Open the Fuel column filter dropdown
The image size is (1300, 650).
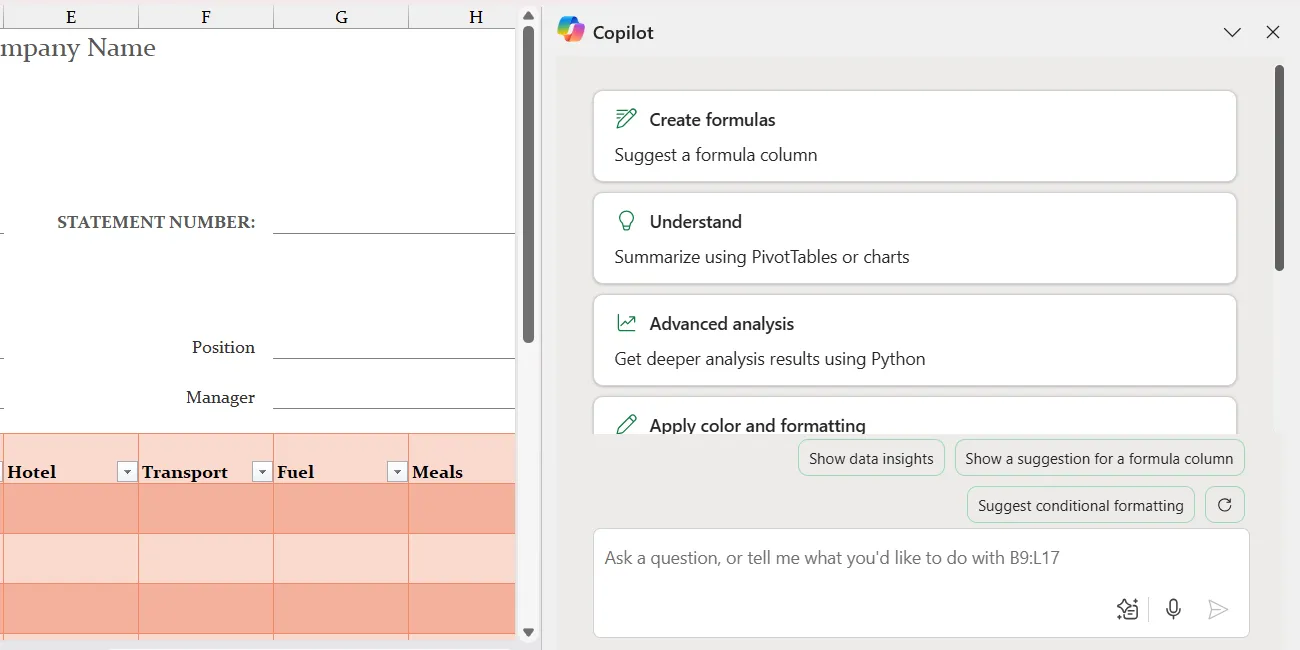397,470
